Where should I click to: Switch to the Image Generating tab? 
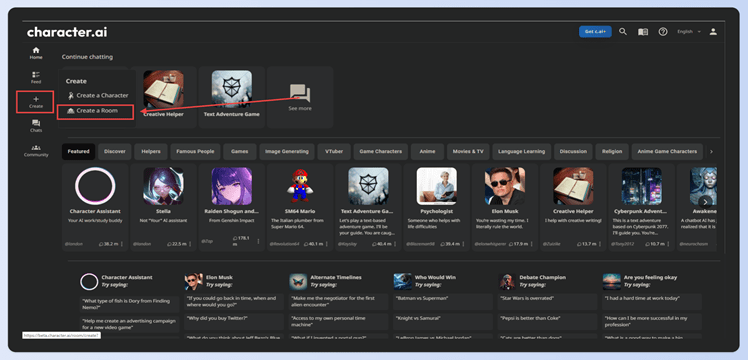287,152
